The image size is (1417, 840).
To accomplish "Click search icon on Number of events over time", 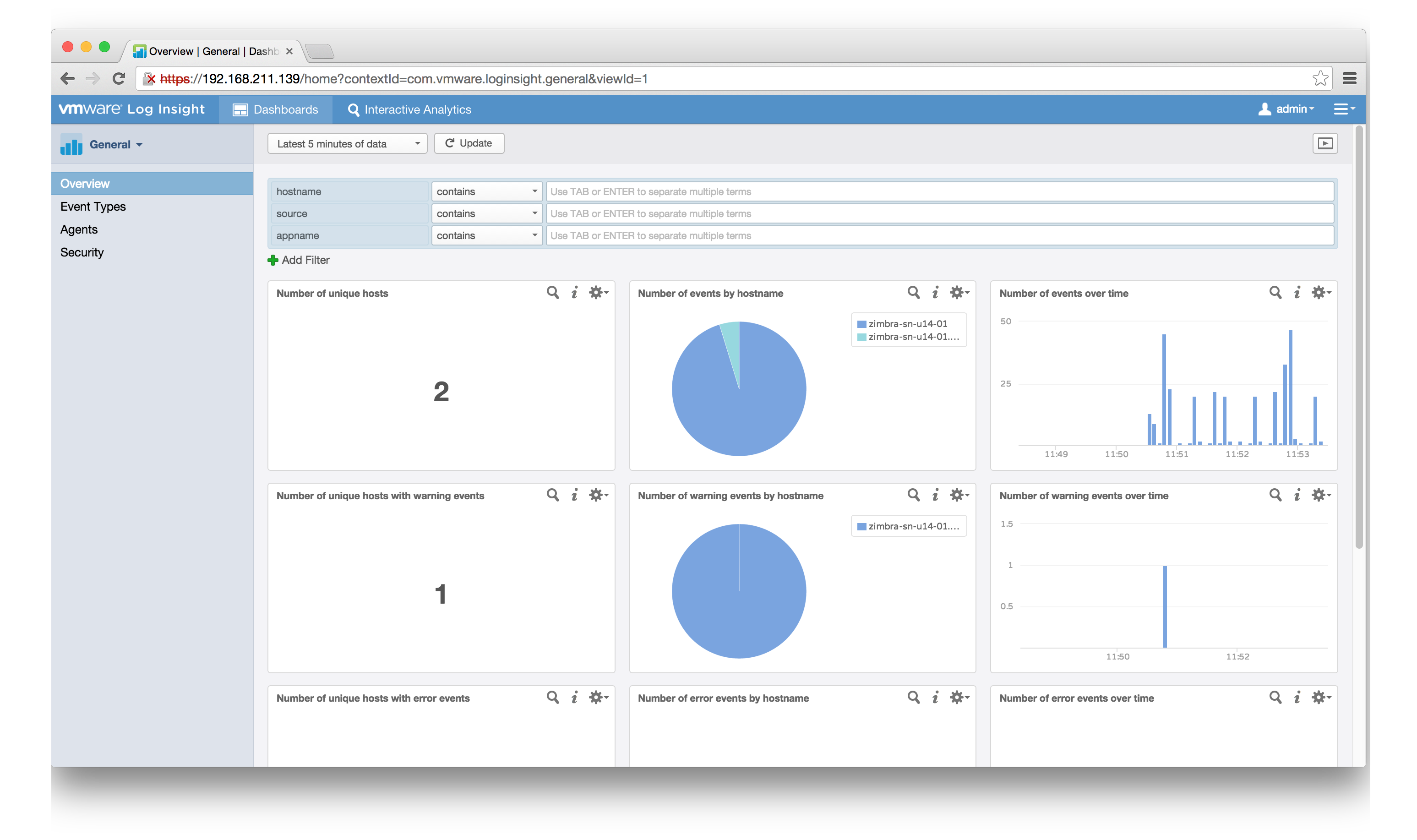I will pyautogui.click(x=1275, y=292).
